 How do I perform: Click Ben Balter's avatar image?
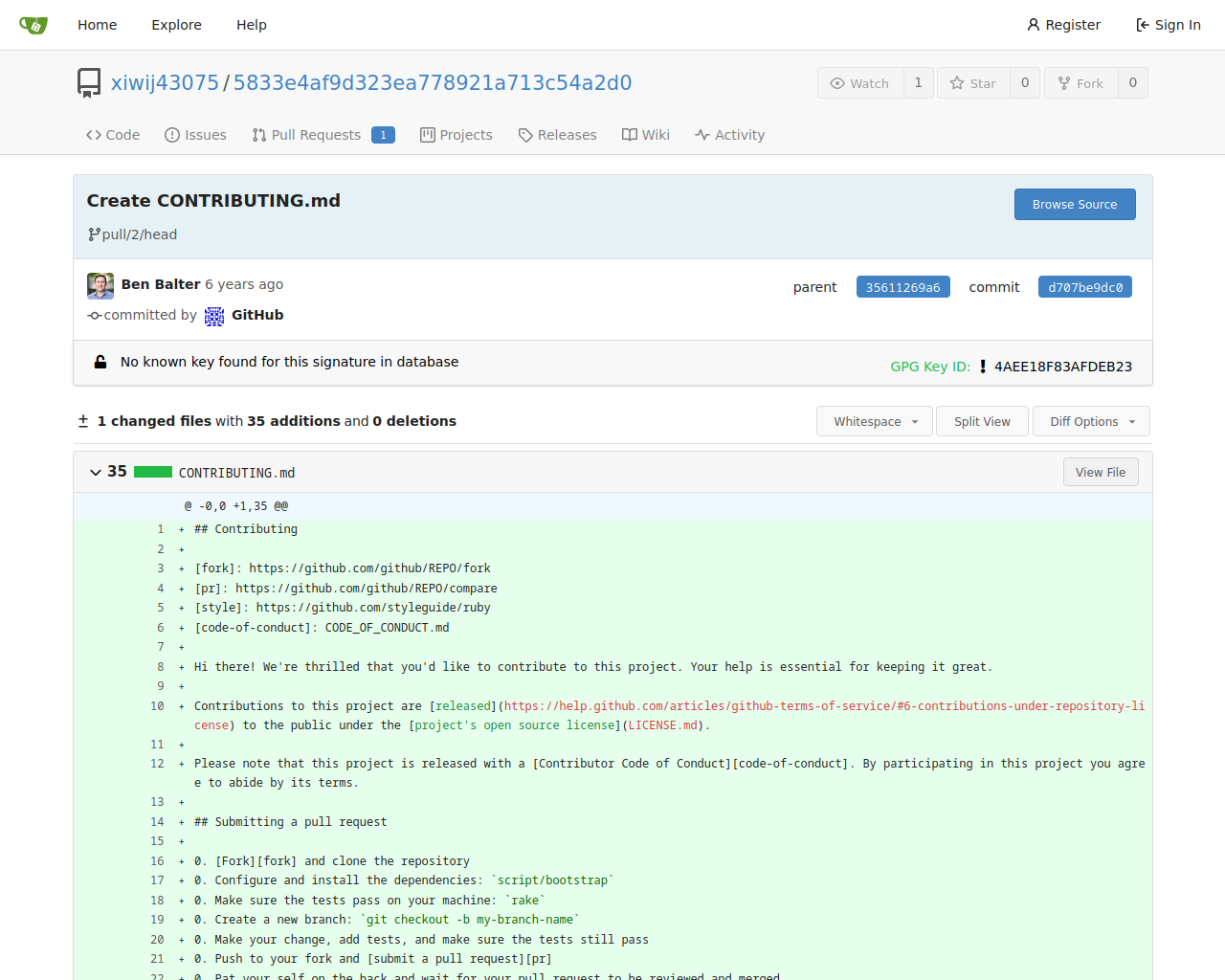pos(100,285)
